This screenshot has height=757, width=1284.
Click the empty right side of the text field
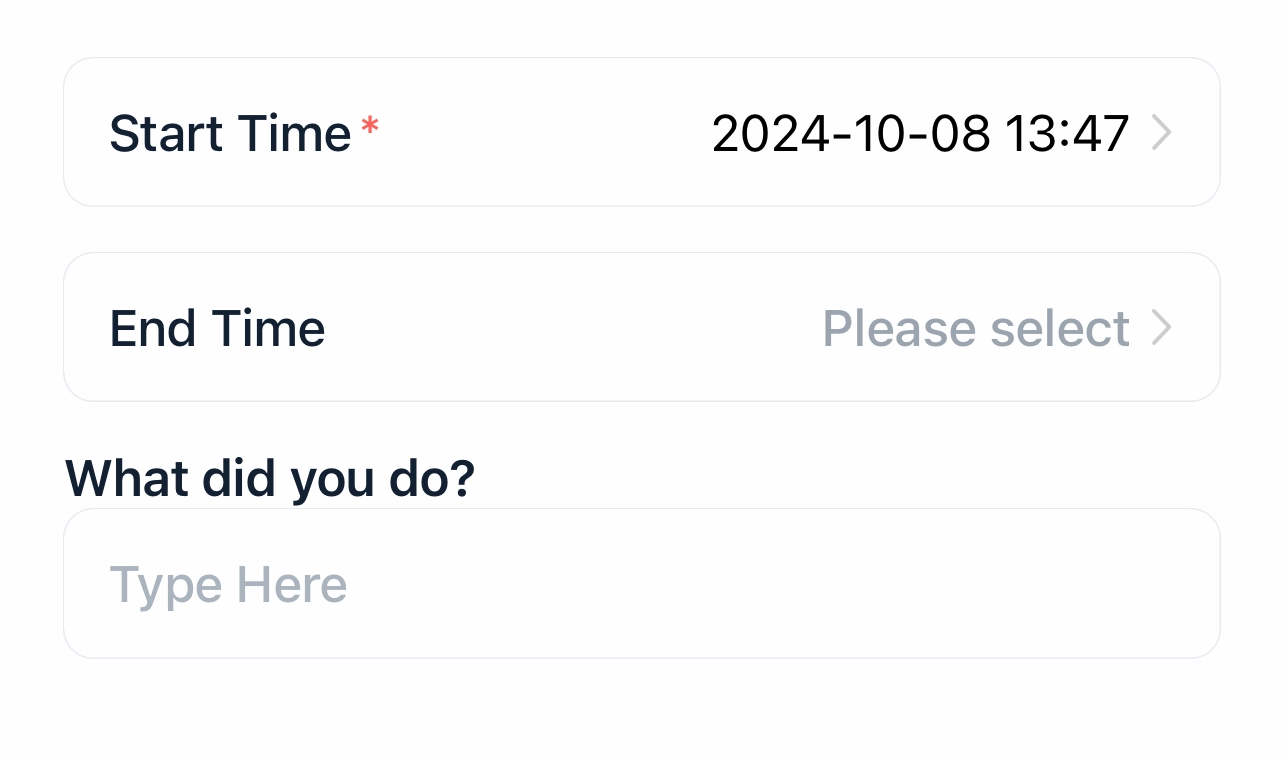pyautogui.click(x=900, y=584)
